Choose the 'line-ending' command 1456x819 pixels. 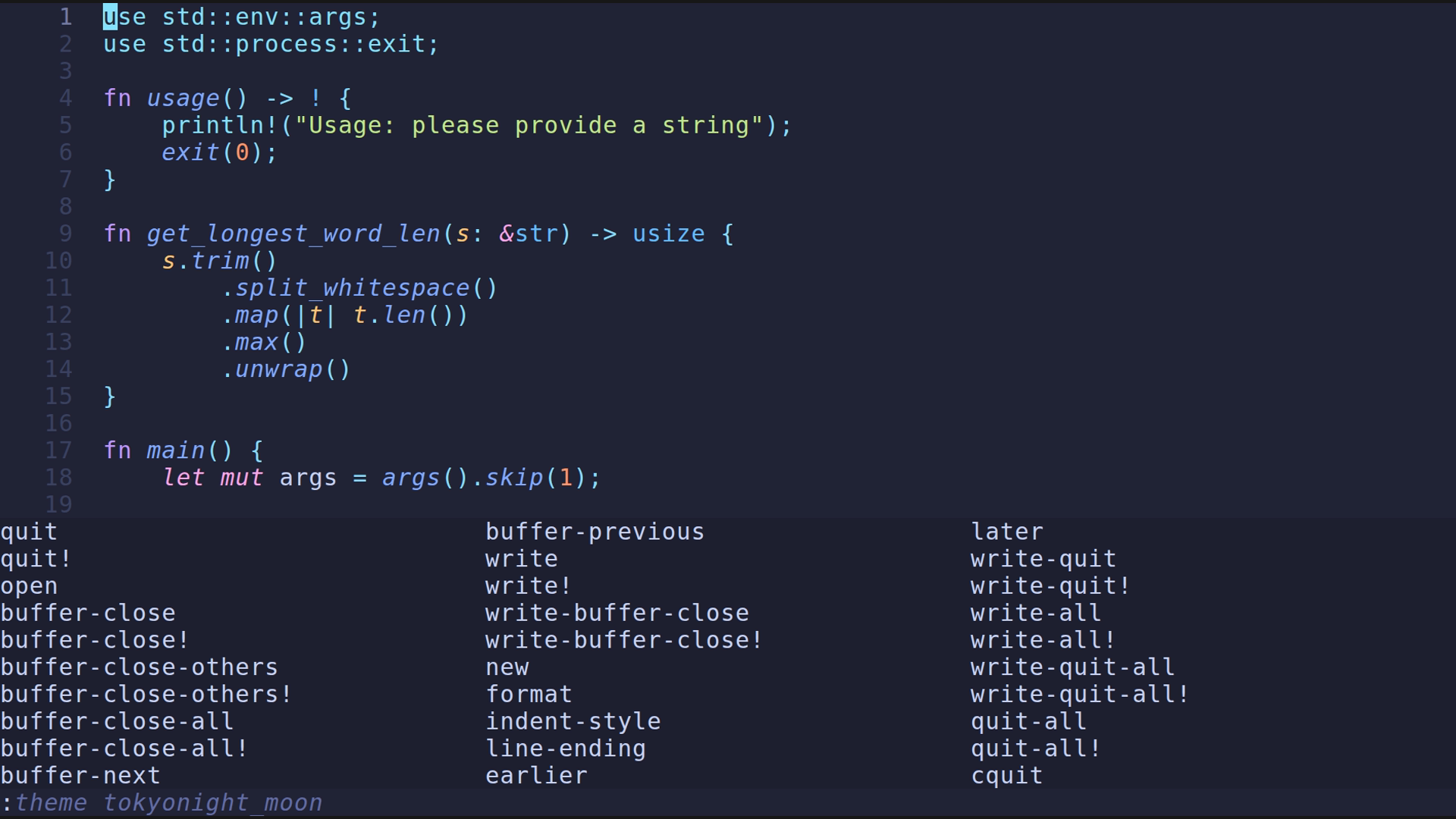[x=565, y=748]
